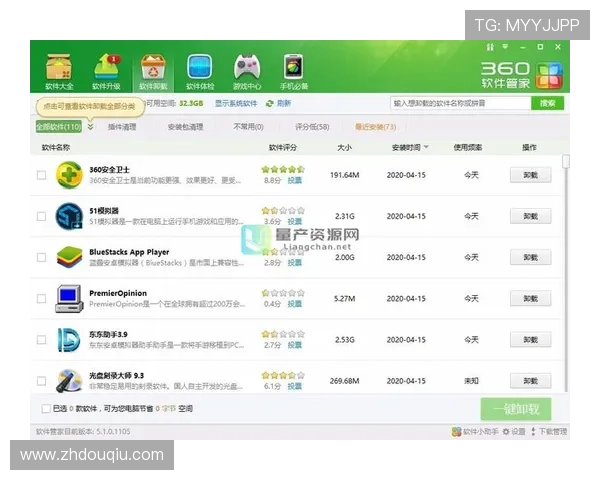Open the 手机必备 mobile essentials icon
The height and width of the screenshot is (480, 600).
(294, 72)
